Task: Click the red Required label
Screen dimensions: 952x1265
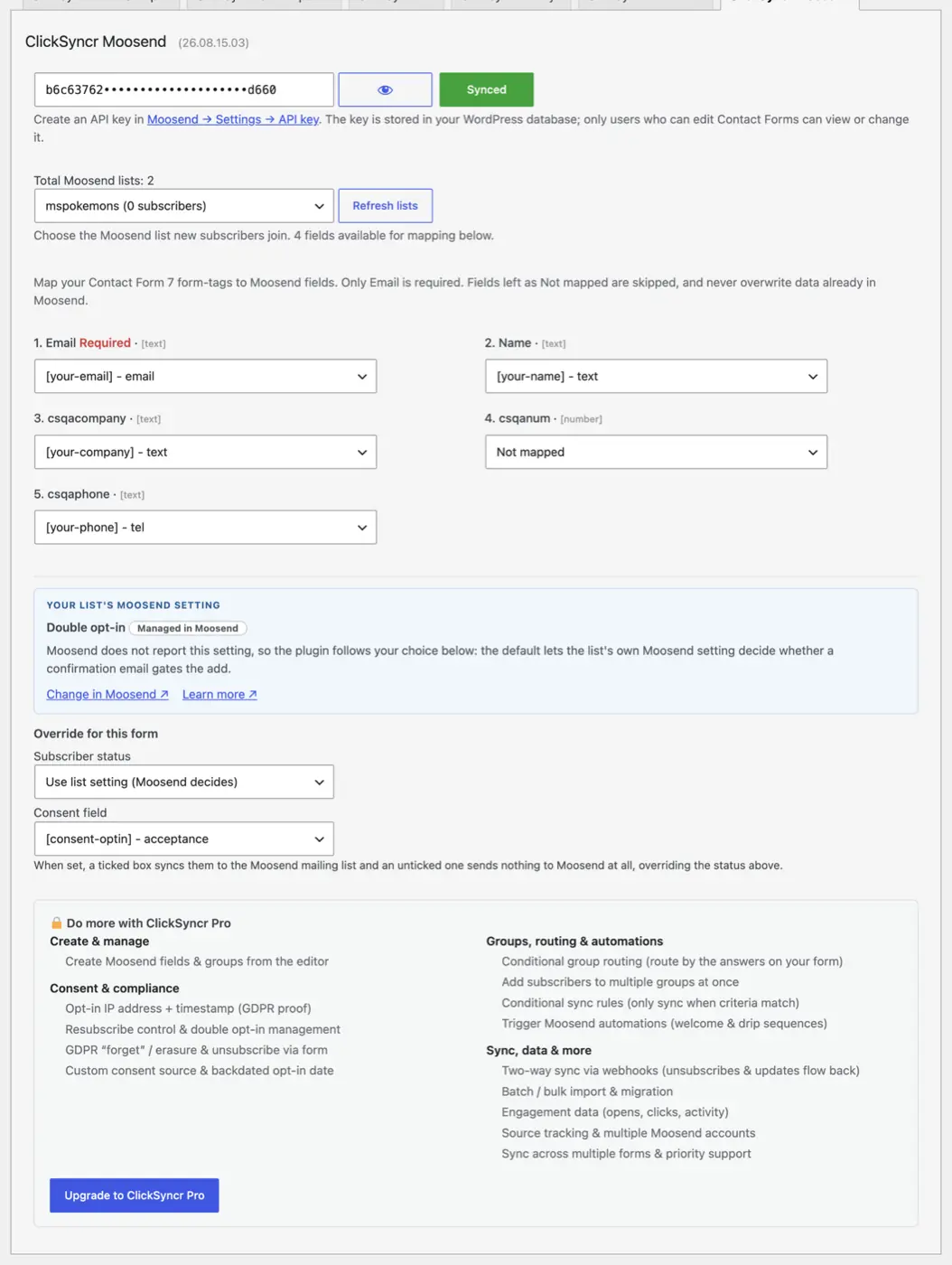Action: tap(105, 342)
